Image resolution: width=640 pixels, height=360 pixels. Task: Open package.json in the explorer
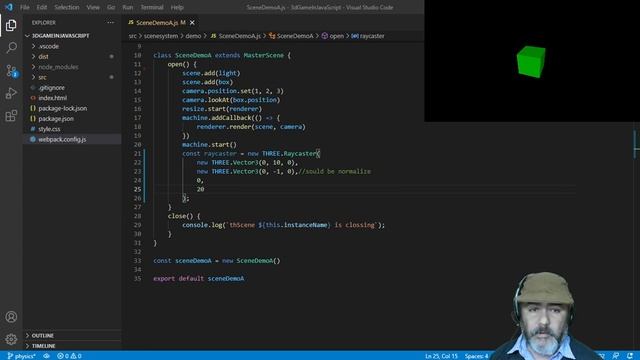(x=56, y=119)
